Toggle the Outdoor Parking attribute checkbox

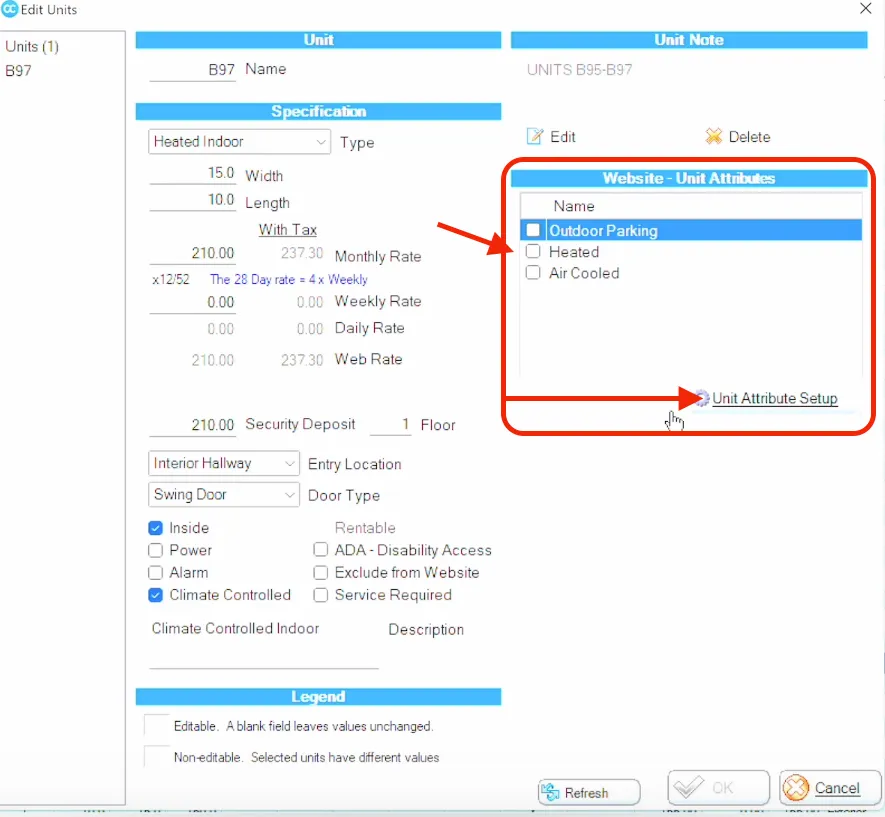pyautogui.click(x=533, y=230)
